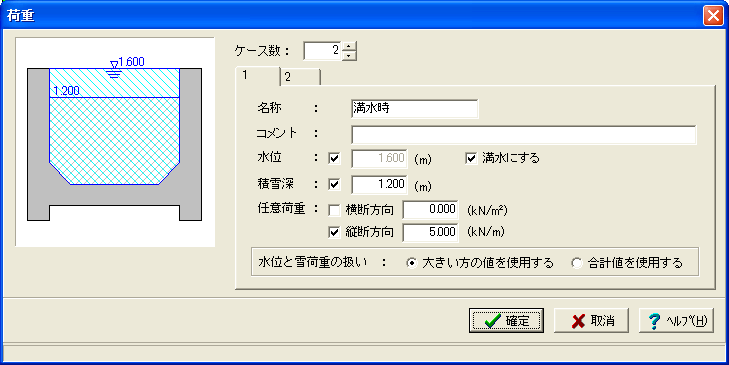Increase case count with up arrow
Screen dimensions: 729x365
tap(349, 46)
